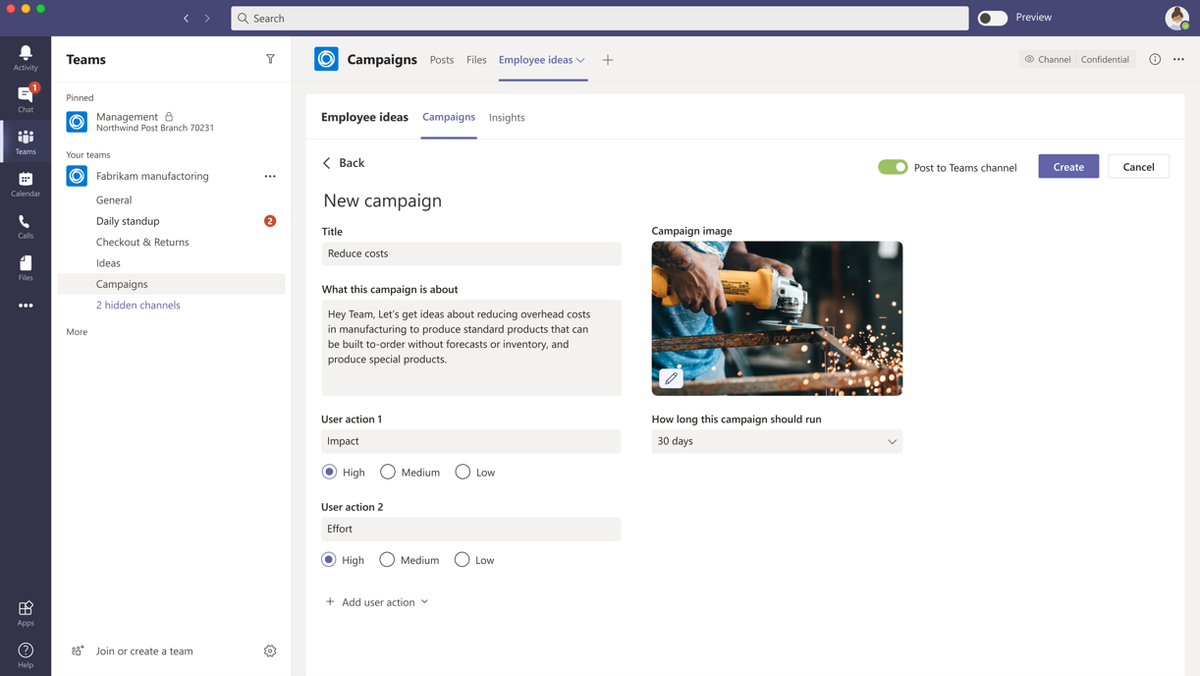Create the new campaign
The image size is (1200, 676).
[x=1068, y=167]
